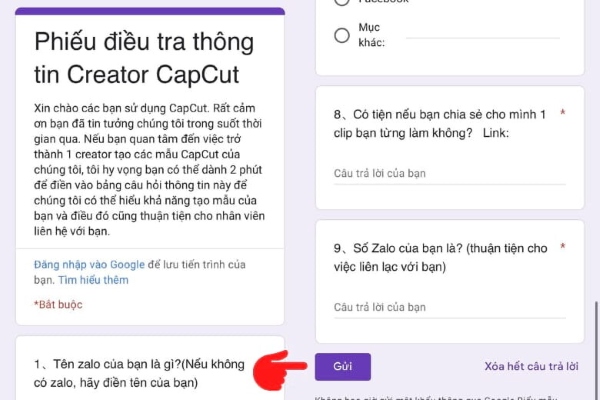Screen dimensions: 600x400
Task: Open the "Đăng nhập vào Google" link
Action: [89, 264]
